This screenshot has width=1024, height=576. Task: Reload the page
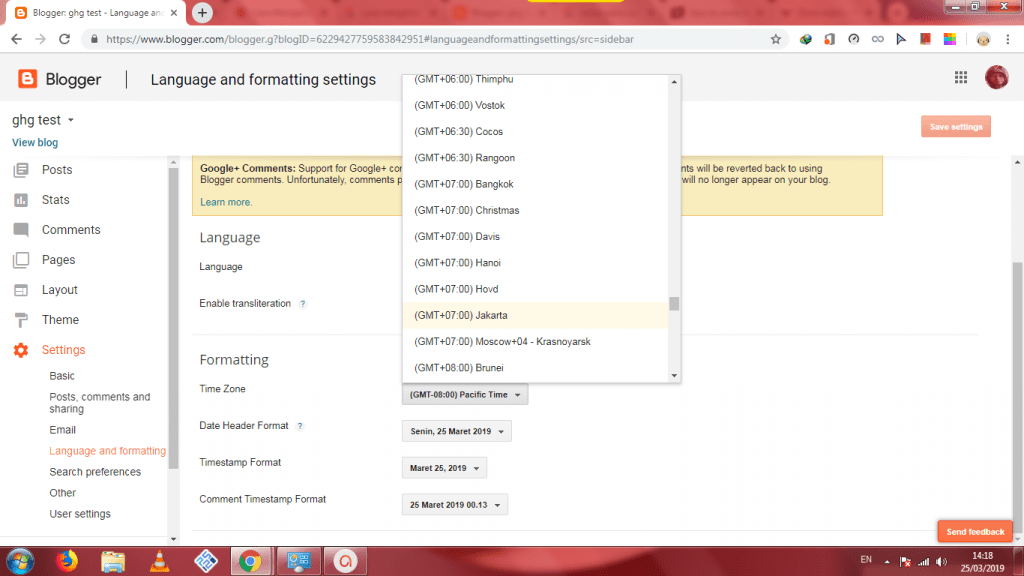pos(64,39)
